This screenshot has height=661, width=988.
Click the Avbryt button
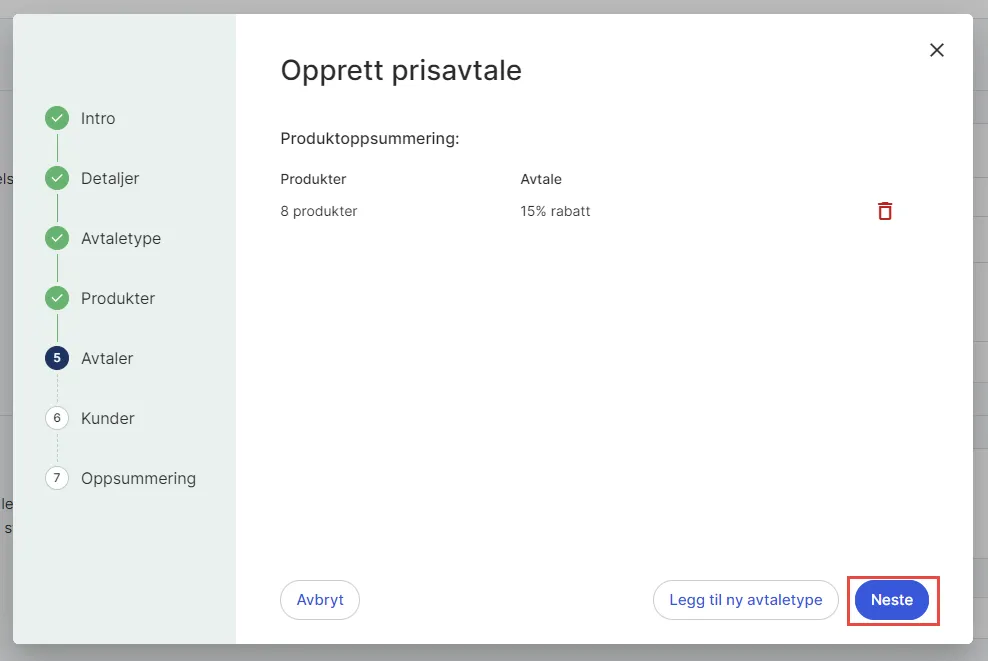pyautogui.click(x=320, y=600)
